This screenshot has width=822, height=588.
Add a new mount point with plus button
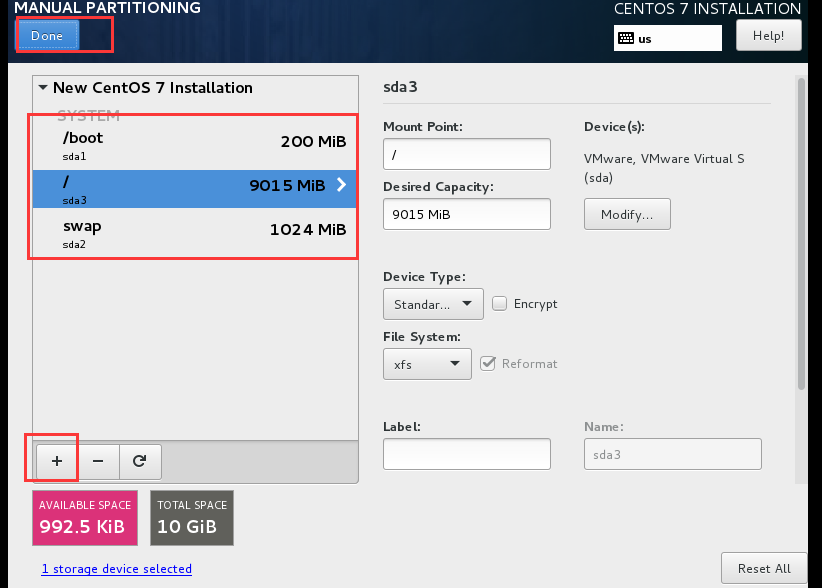(x=57, y=461)
